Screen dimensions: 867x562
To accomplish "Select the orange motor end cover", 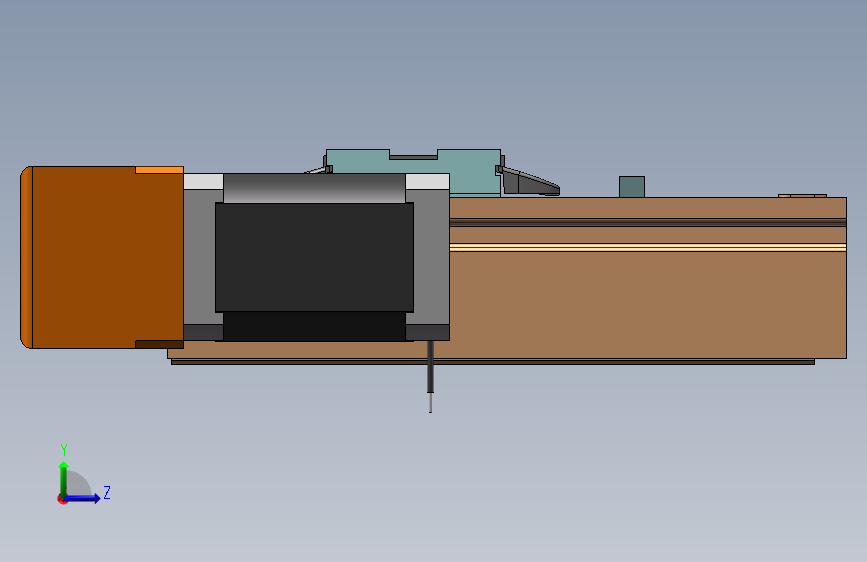I will click(x=102, y=257).
